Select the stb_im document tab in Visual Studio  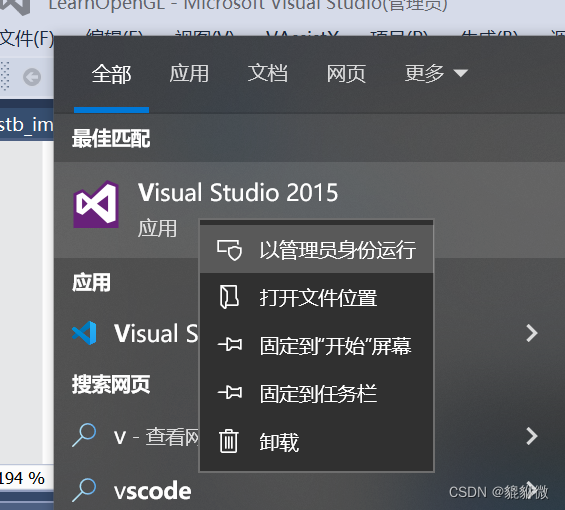(x=27, y=125)
